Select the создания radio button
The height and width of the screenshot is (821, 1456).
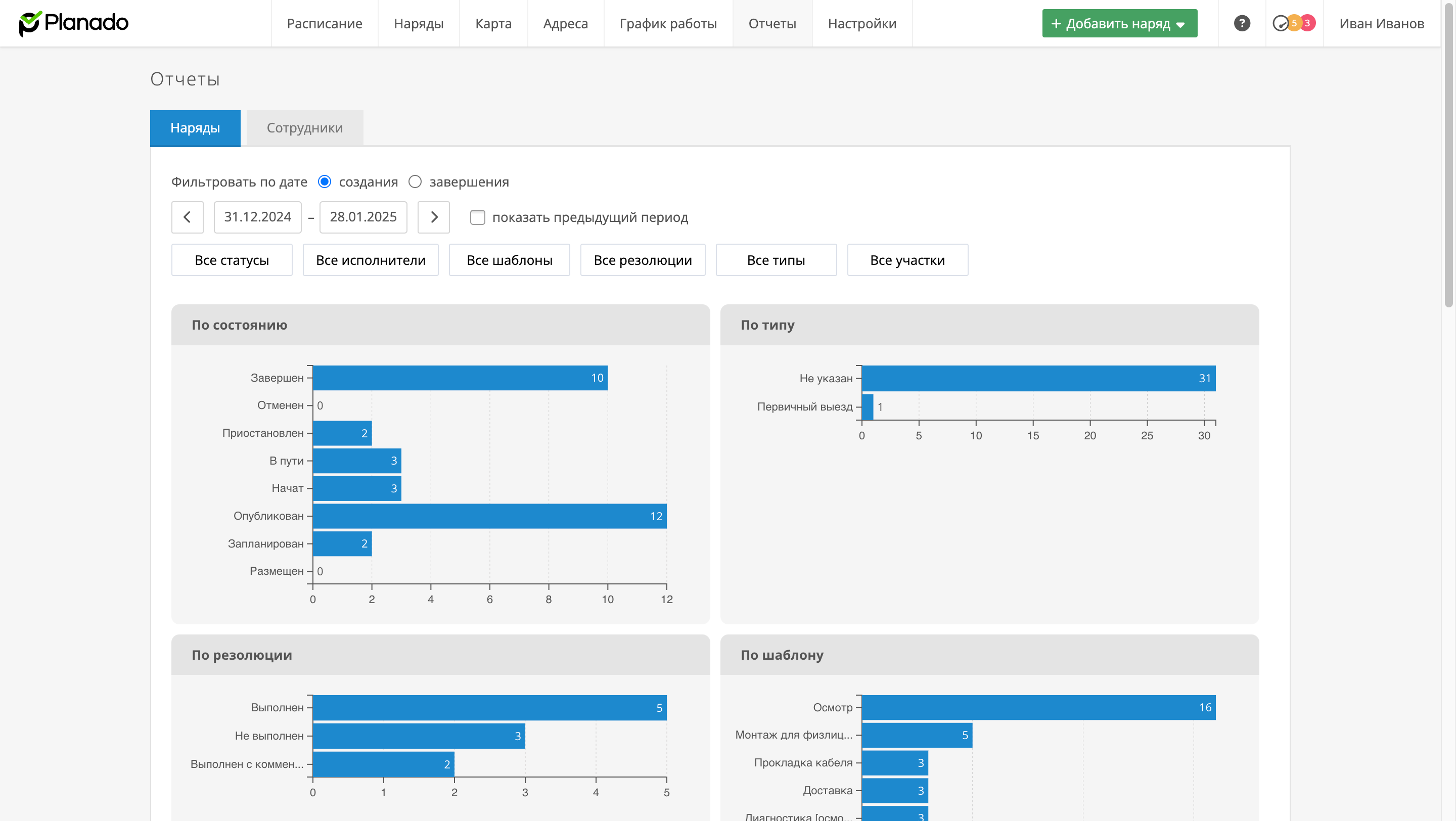pyautogui.click(x=325, y=181)
